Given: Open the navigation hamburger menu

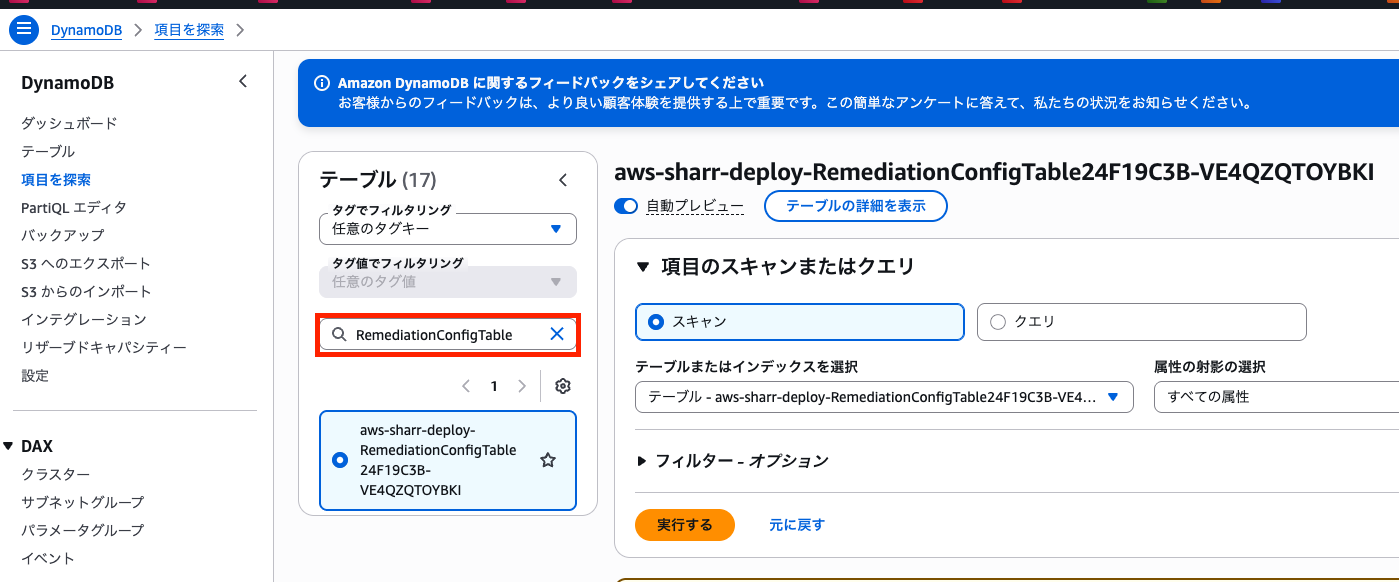Looking at the screenshot, I should tap(24, 29).
